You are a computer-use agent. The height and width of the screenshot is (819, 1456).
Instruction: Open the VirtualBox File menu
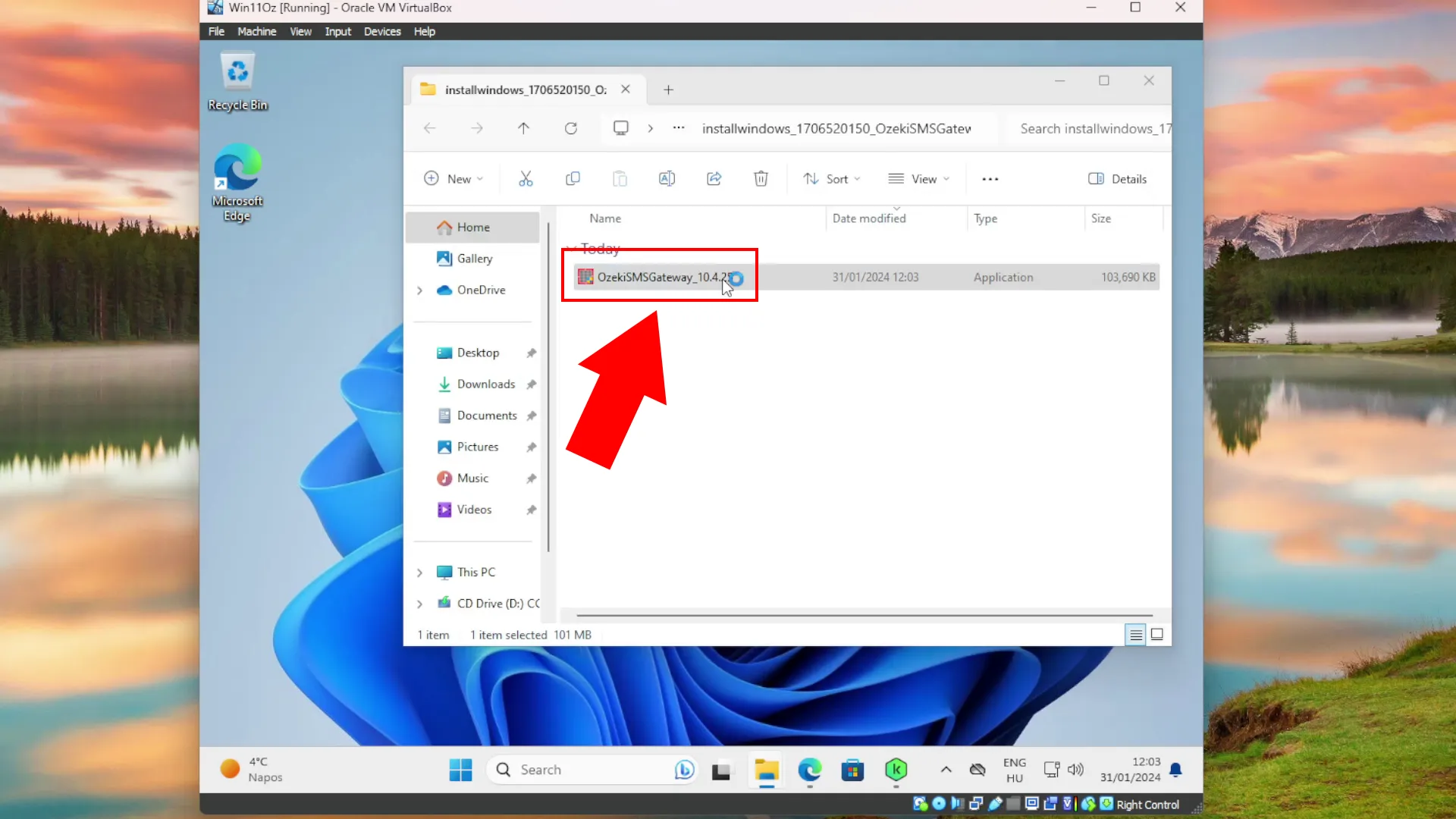coord(216,31)
